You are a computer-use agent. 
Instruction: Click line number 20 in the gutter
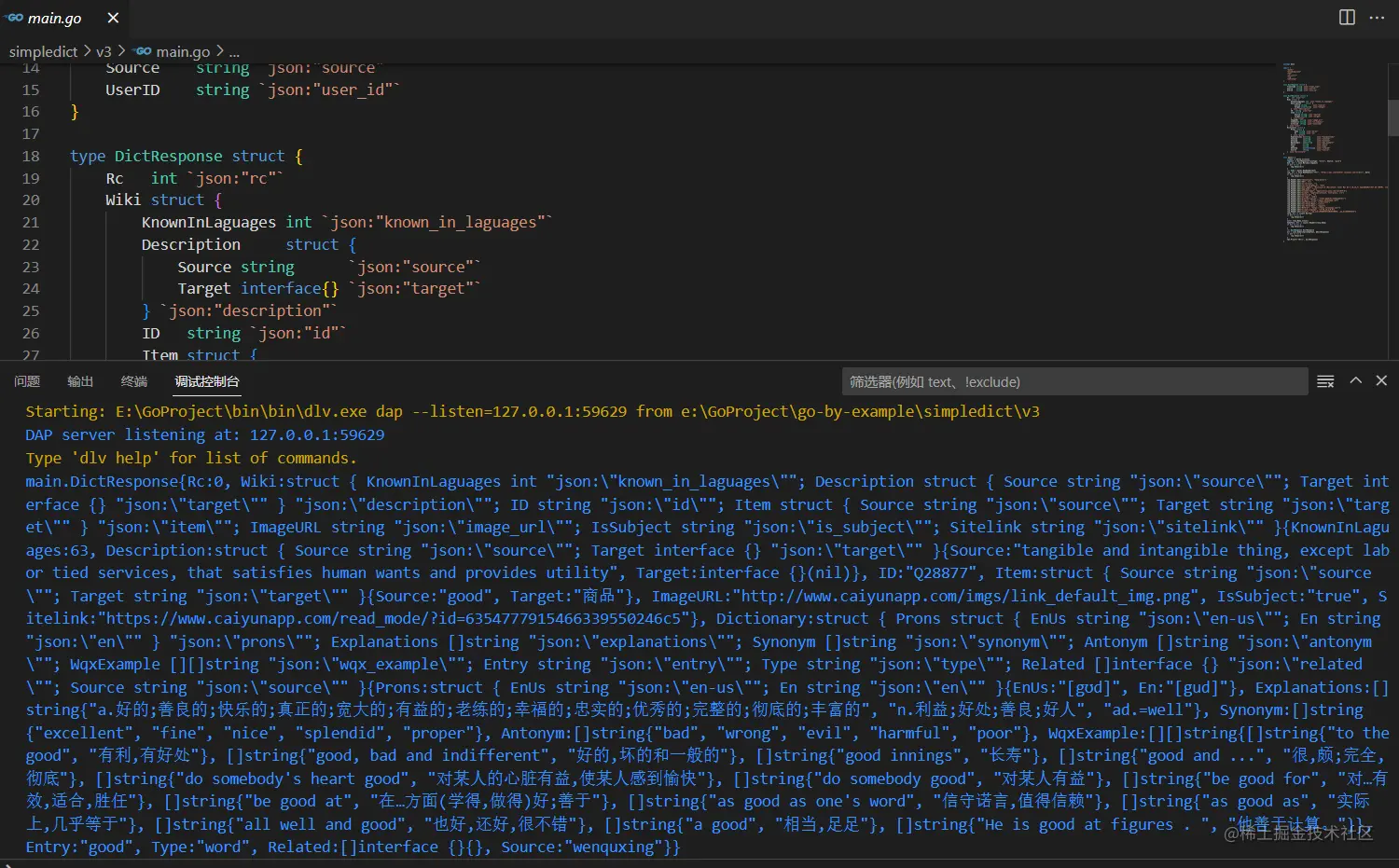[31, 200]
